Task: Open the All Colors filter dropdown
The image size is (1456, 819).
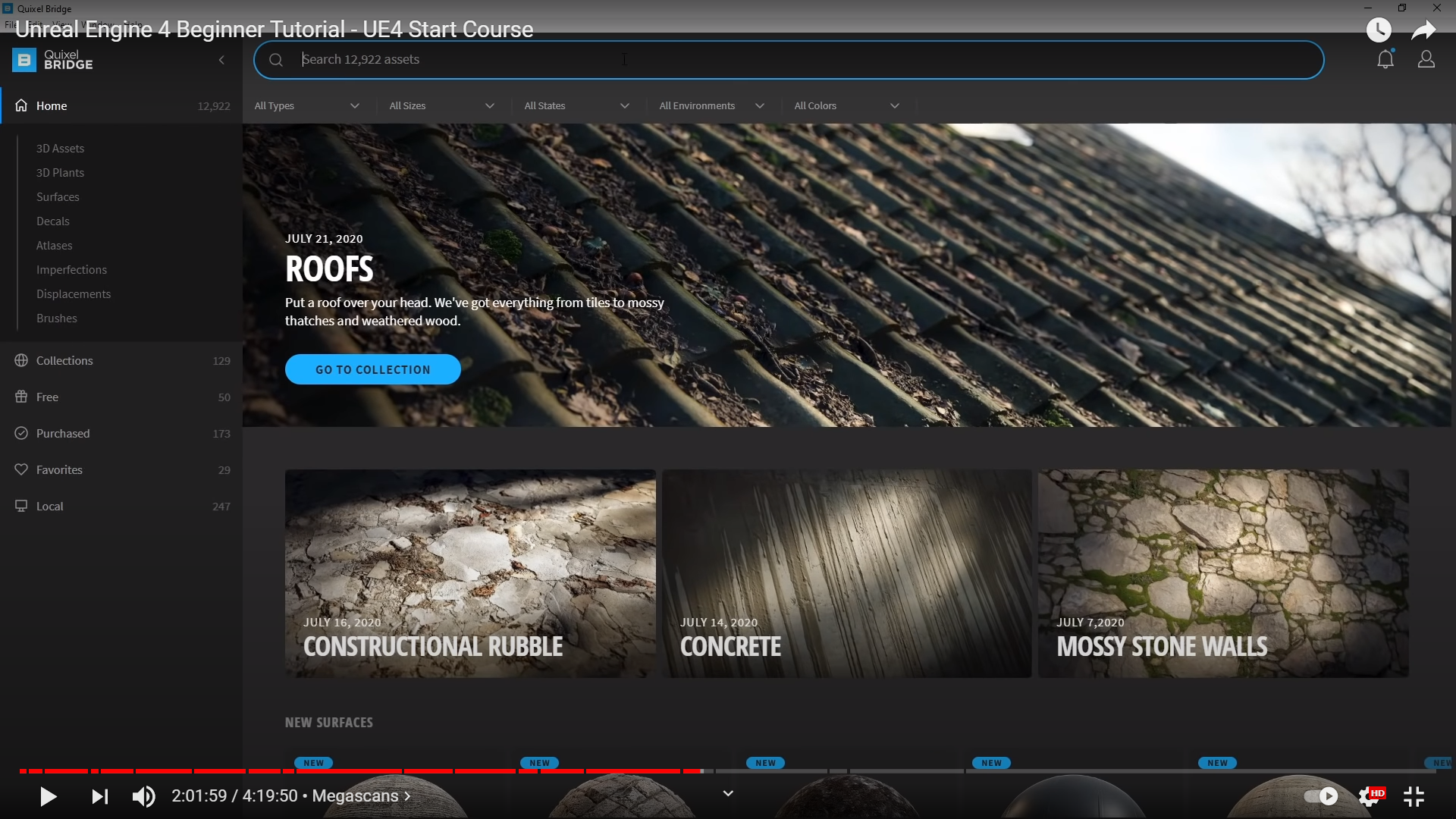Action: coord(846,106)
